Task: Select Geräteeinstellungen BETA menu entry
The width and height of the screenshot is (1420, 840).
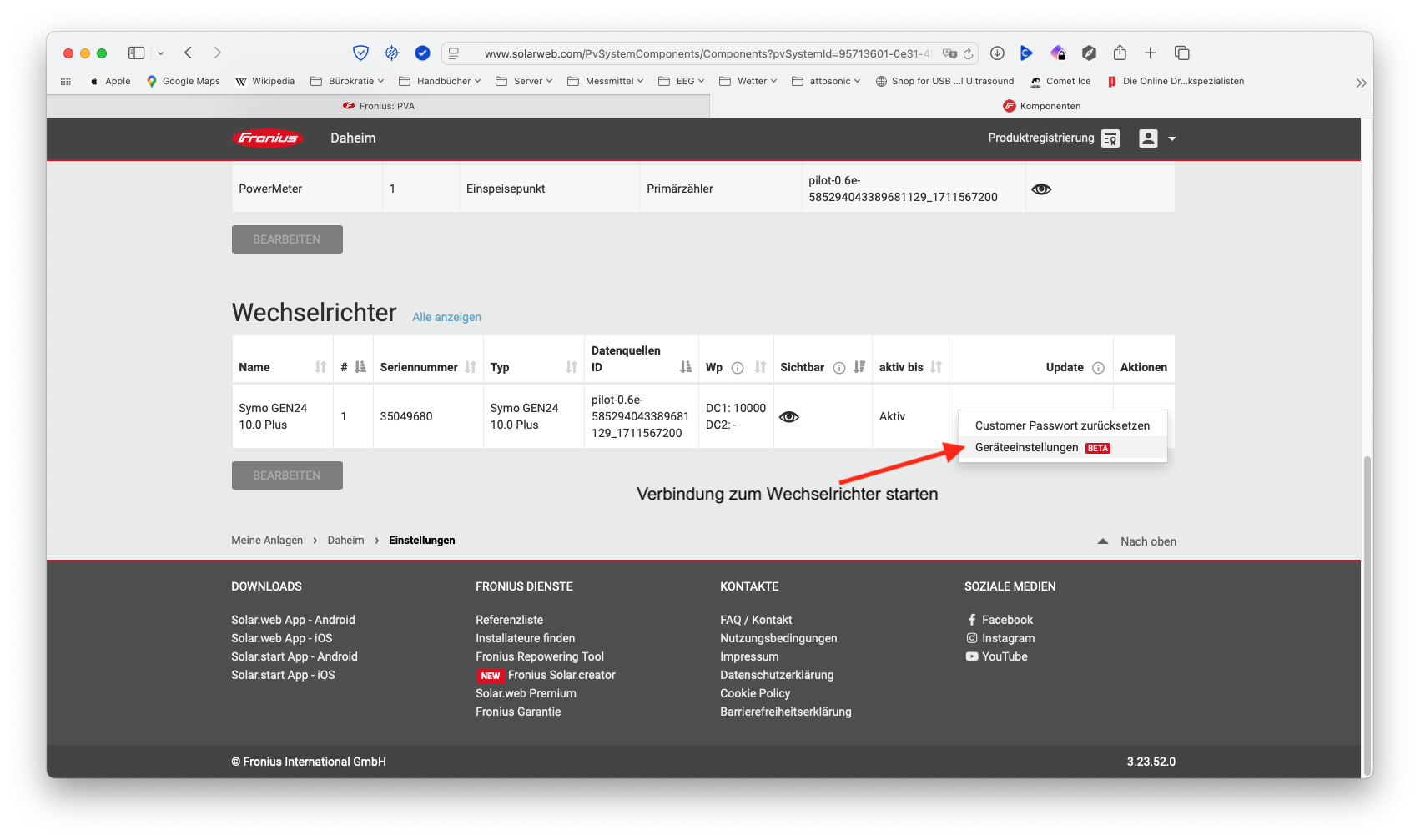Action: pos(1062,448)
